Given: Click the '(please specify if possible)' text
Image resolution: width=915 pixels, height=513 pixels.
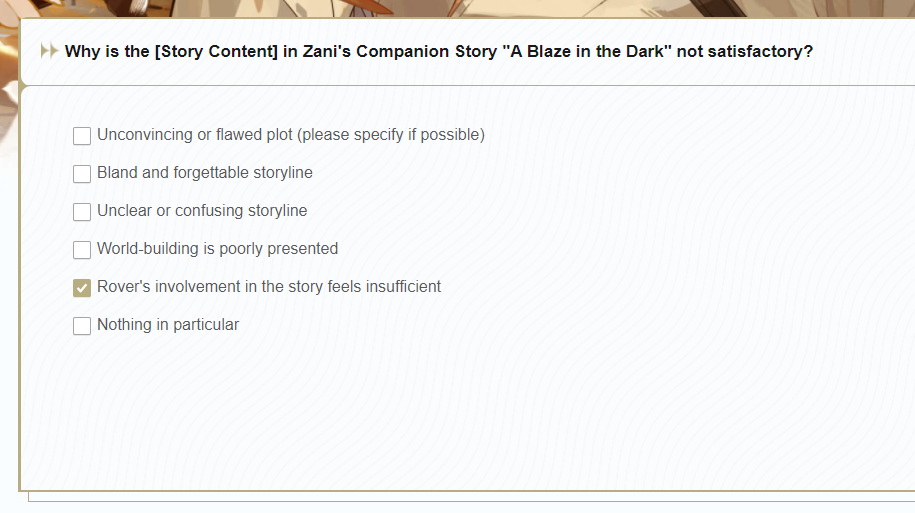Looking at the screenshot, I should point(391,135).
